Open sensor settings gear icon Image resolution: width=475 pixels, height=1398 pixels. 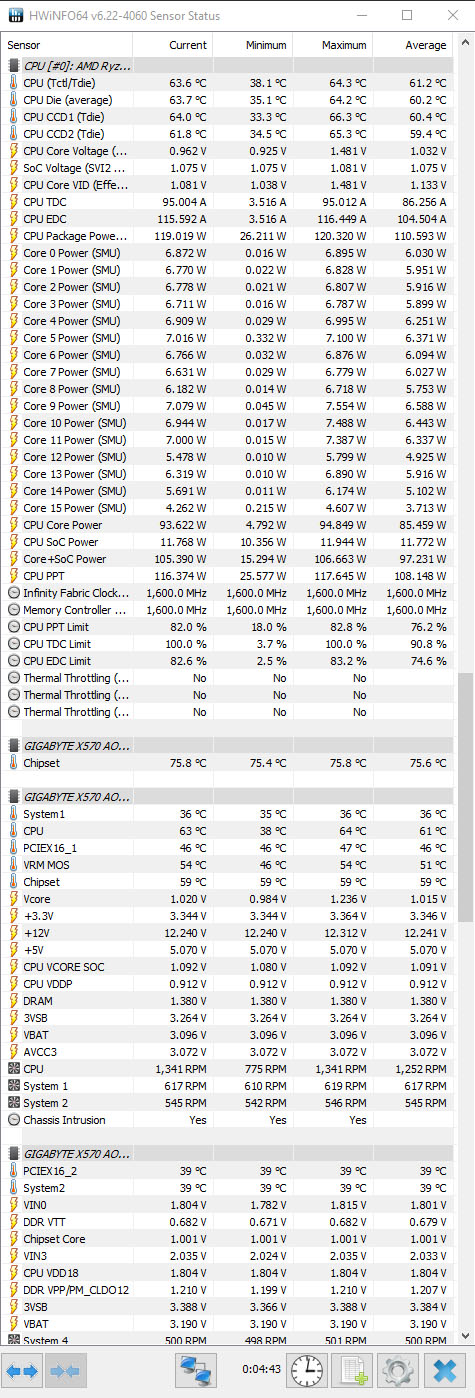pos(398,1369)
